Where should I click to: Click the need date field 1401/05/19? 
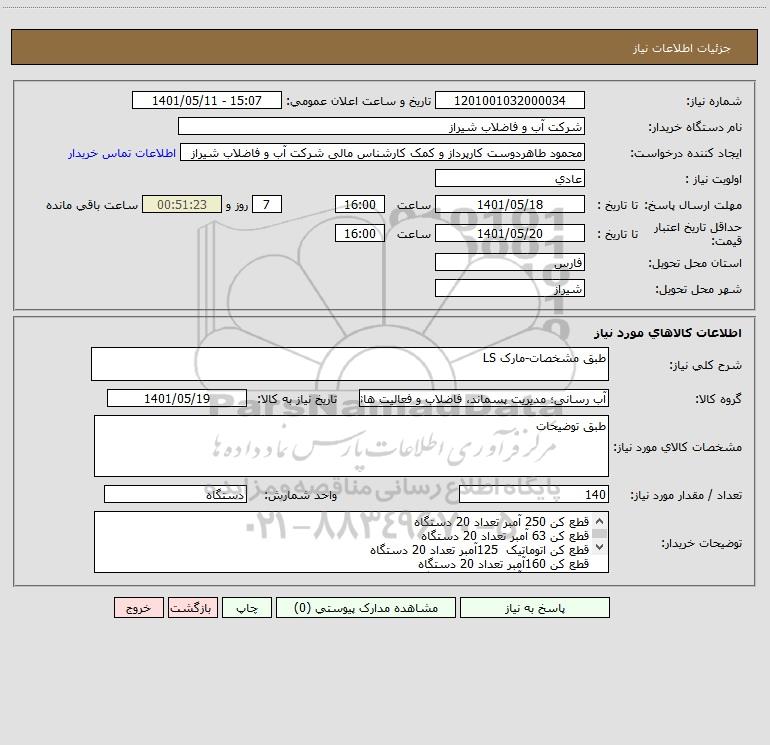point(177,398)
